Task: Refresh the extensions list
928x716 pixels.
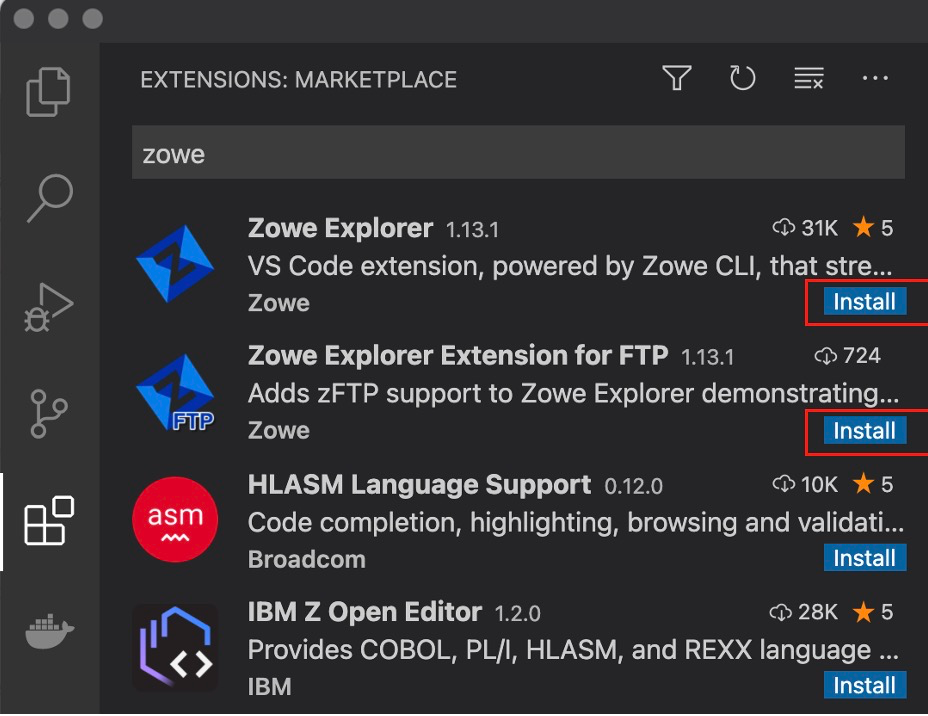Action: (742, 78)
